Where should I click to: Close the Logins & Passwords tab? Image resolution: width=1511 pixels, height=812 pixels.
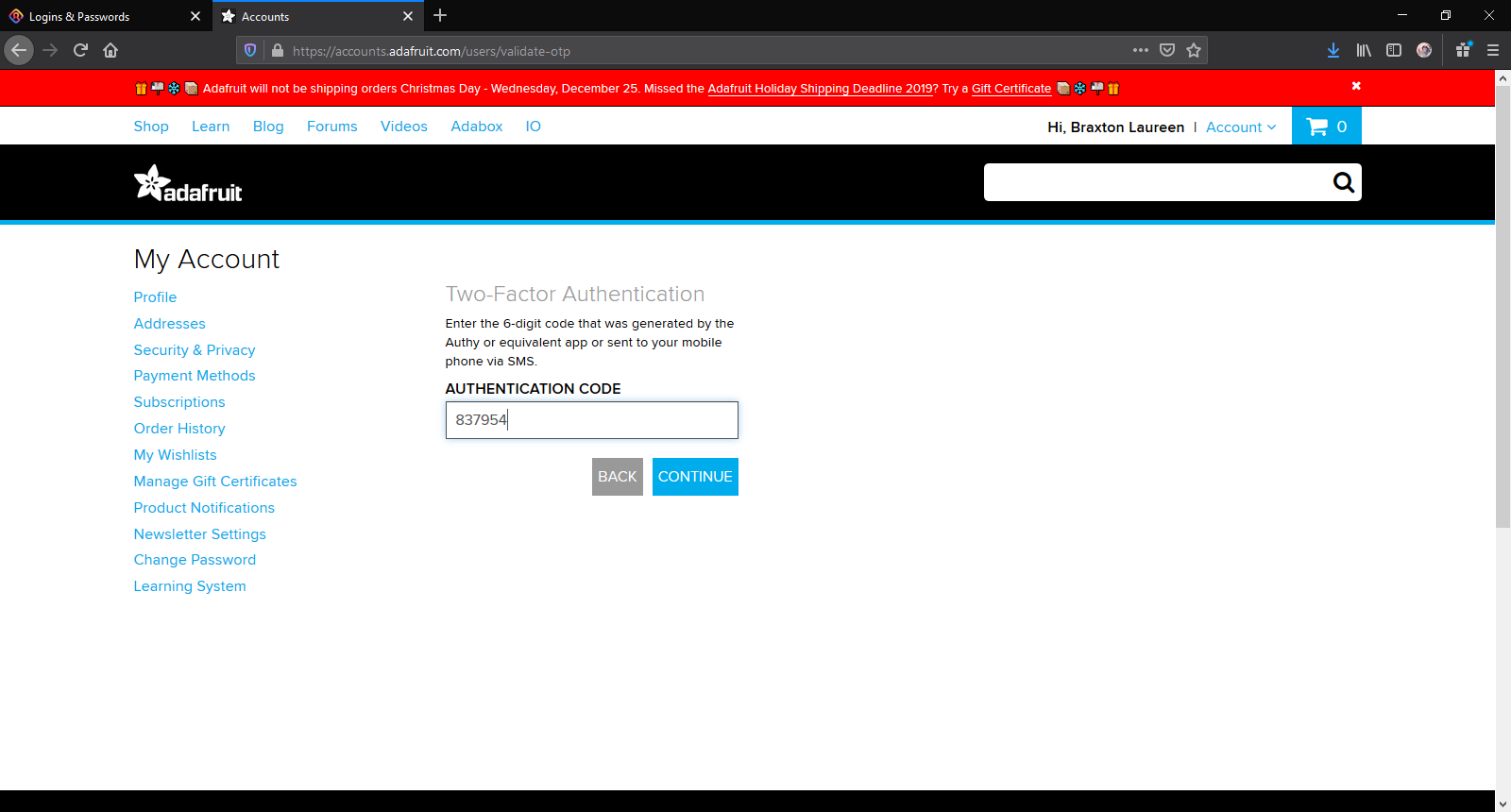[x=195, y=16]
